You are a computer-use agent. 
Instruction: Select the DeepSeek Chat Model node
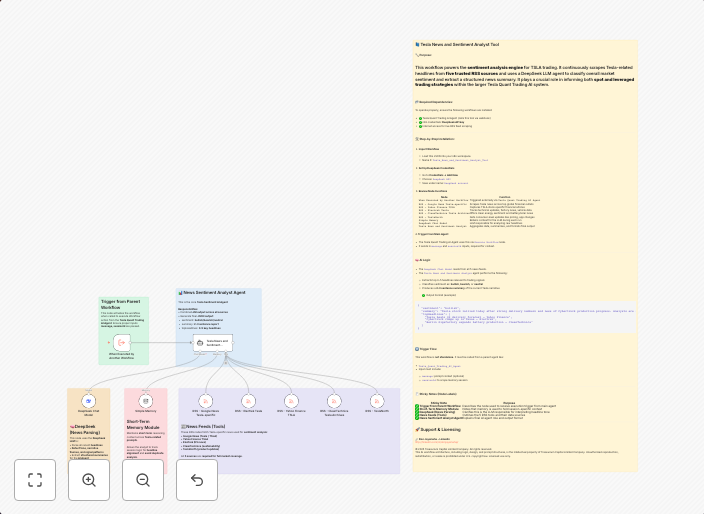(x=89, y=400)
